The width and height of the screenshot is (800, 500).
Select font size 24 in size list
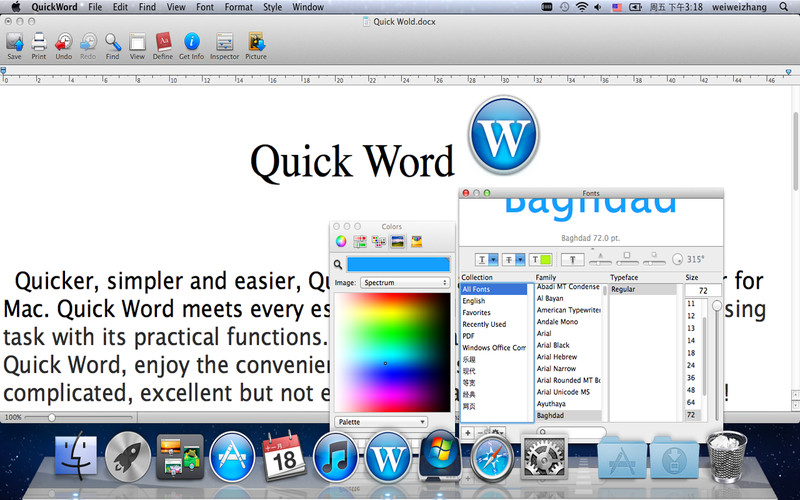pos(692,365)
